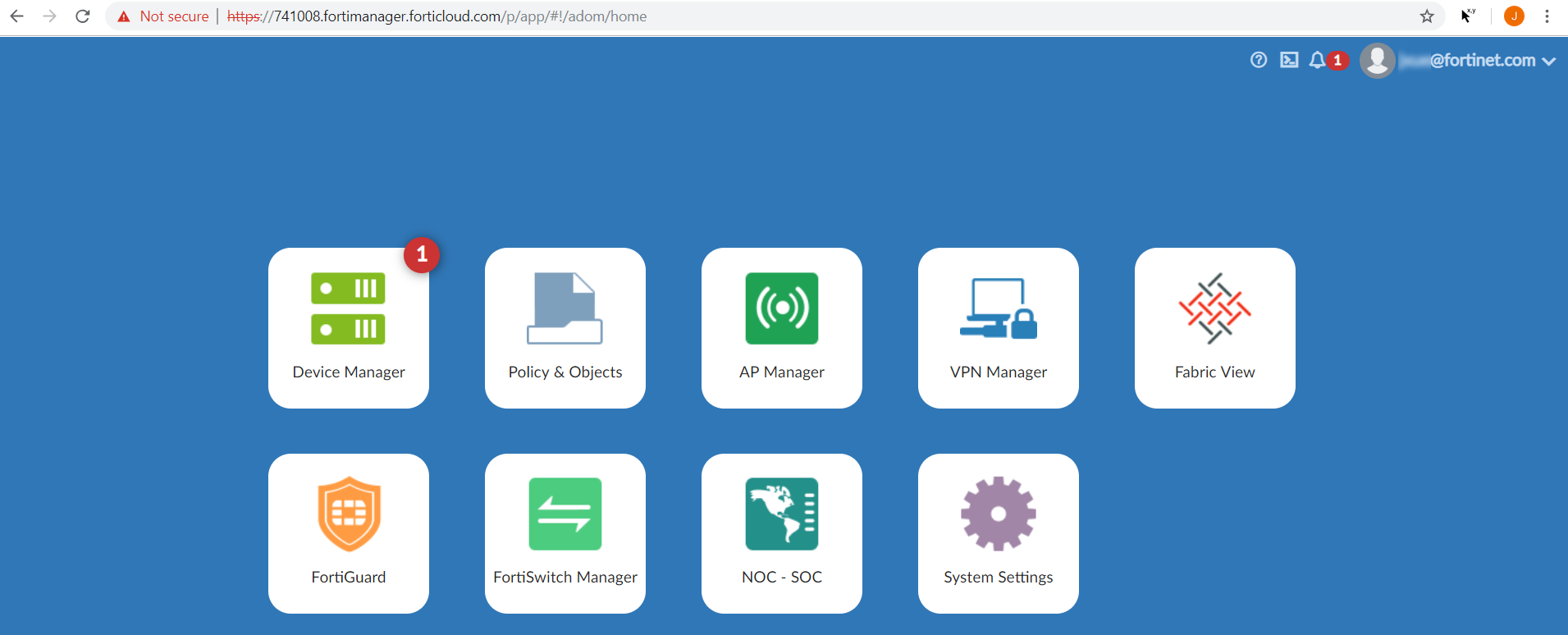Screen dimensions: 1568x635
Task: Click the Not secure warning indicator
Action: pos(162,16)
